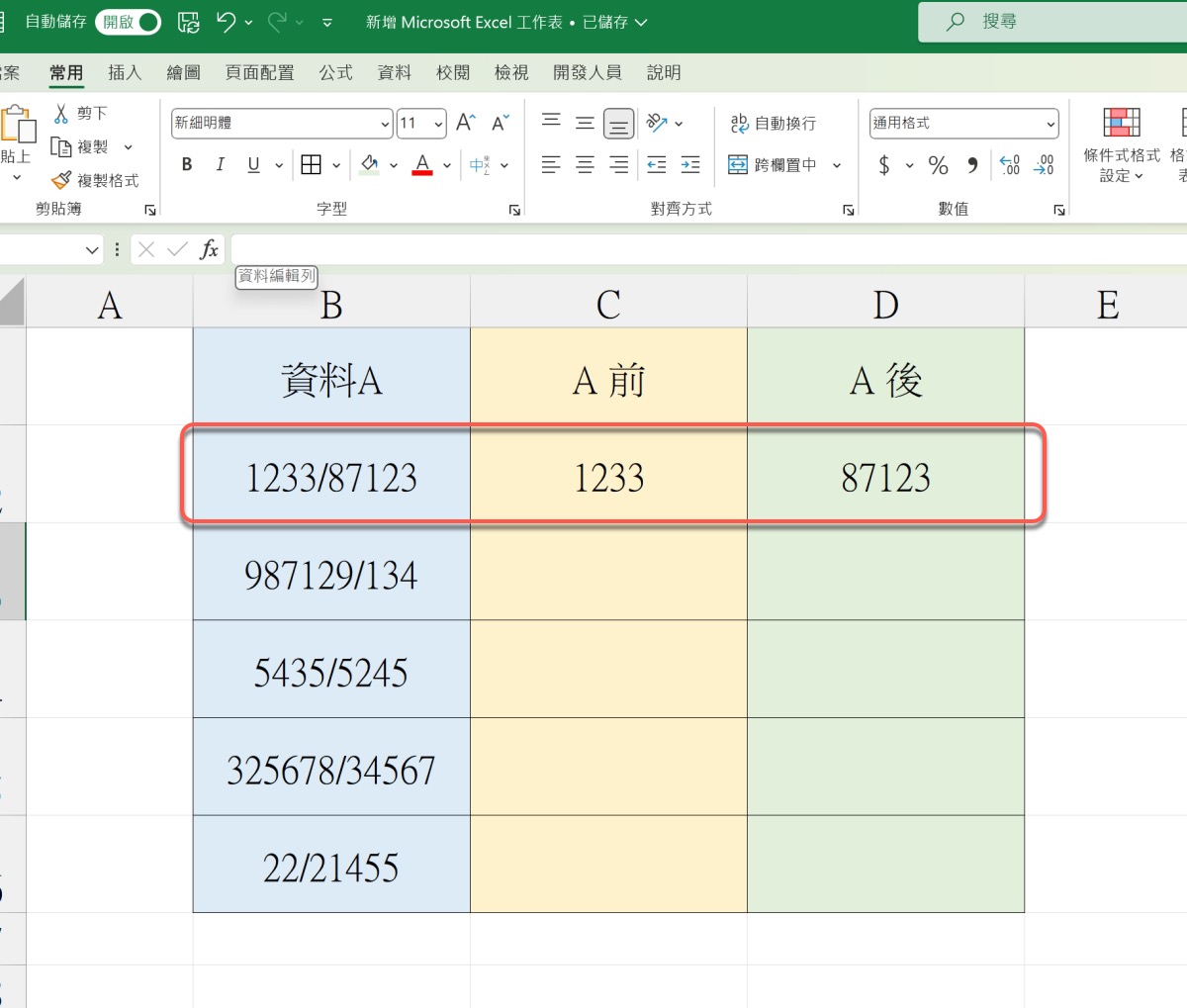Viewport: 1187px width, 1008px height.
Task: Open the 插入 ribbon tab
Action: pos(125,72)
